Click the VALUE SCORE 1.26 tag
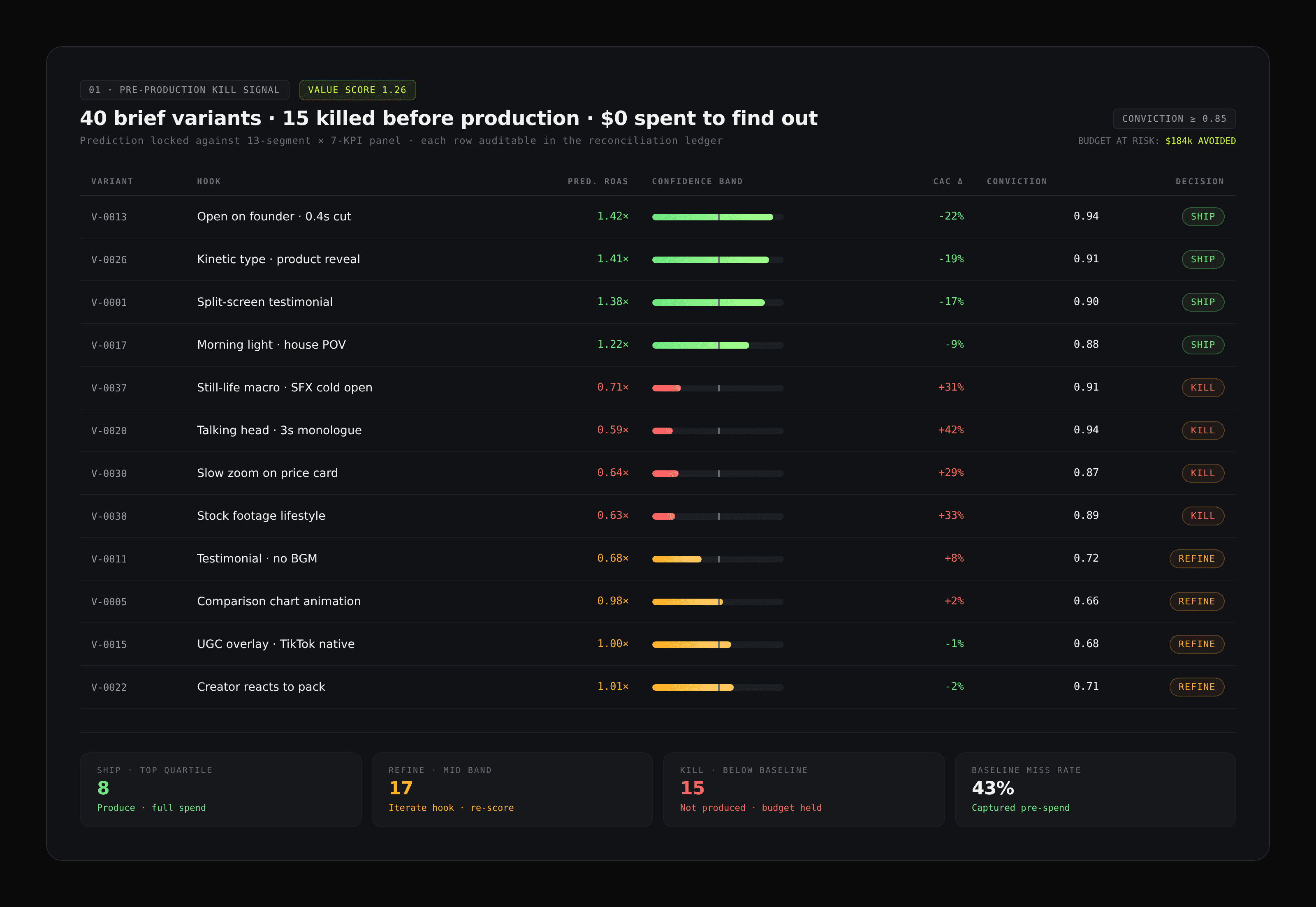 (357, 90)
